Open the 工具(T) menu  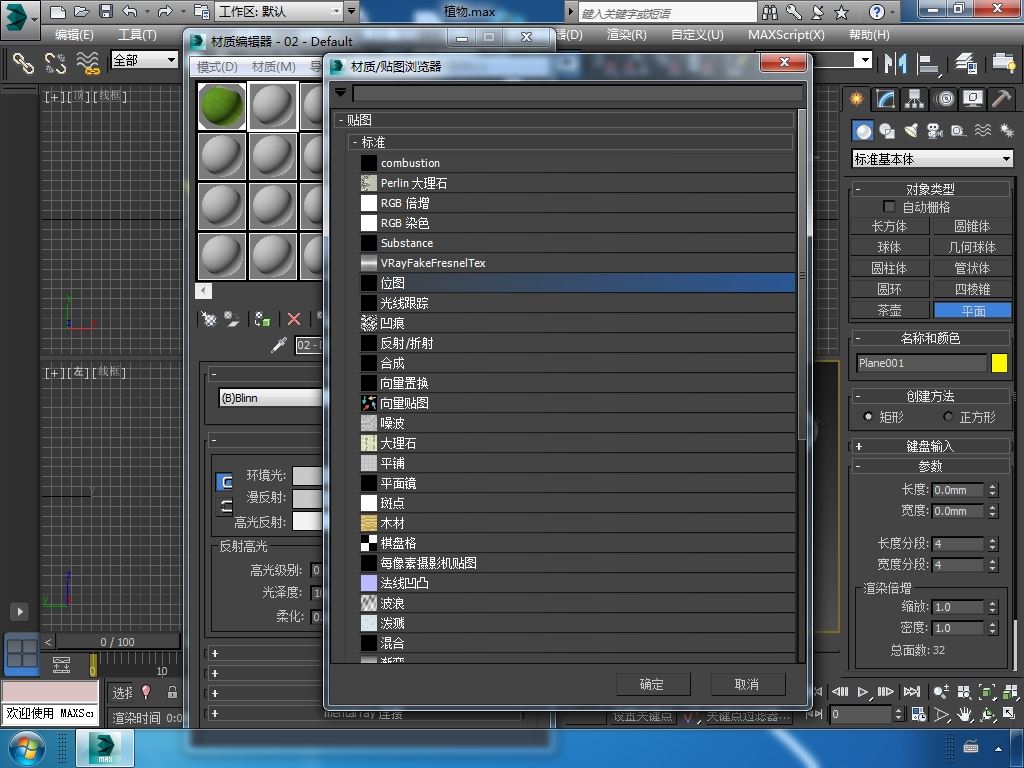(136, 35)
